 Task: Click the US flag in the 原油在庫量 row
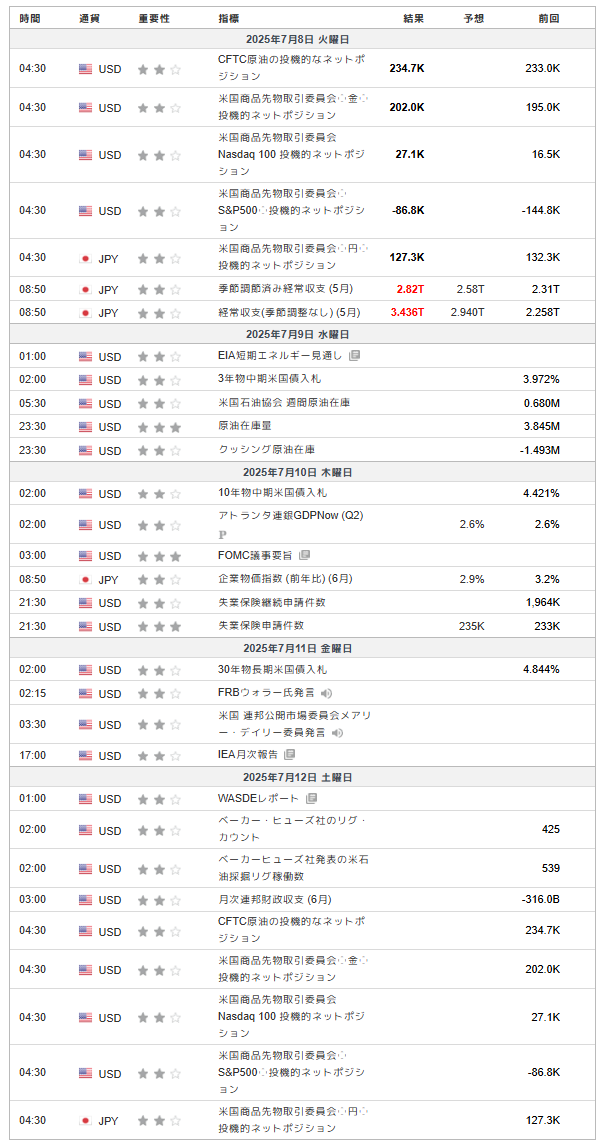click(85, 427)
